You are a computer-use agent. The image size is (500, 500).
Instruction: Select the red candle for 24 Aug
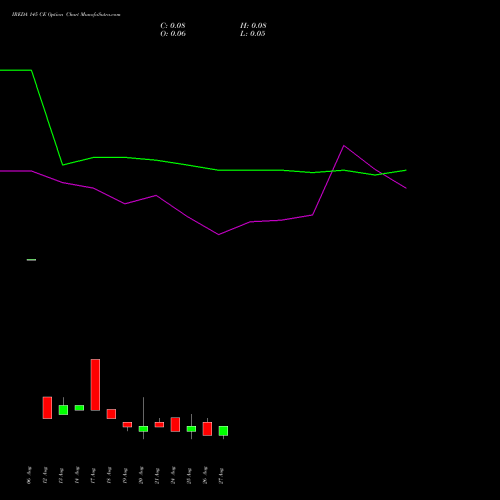(x=175, y=424)
